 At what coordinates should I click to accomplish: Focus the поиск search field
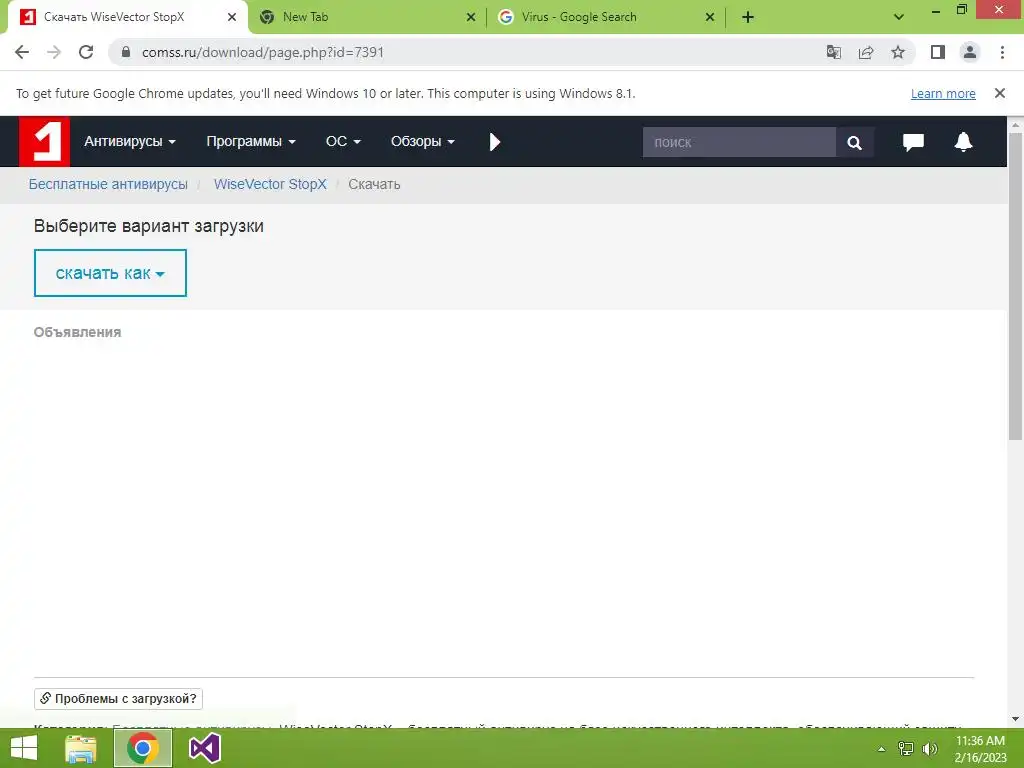pos(739,142)
